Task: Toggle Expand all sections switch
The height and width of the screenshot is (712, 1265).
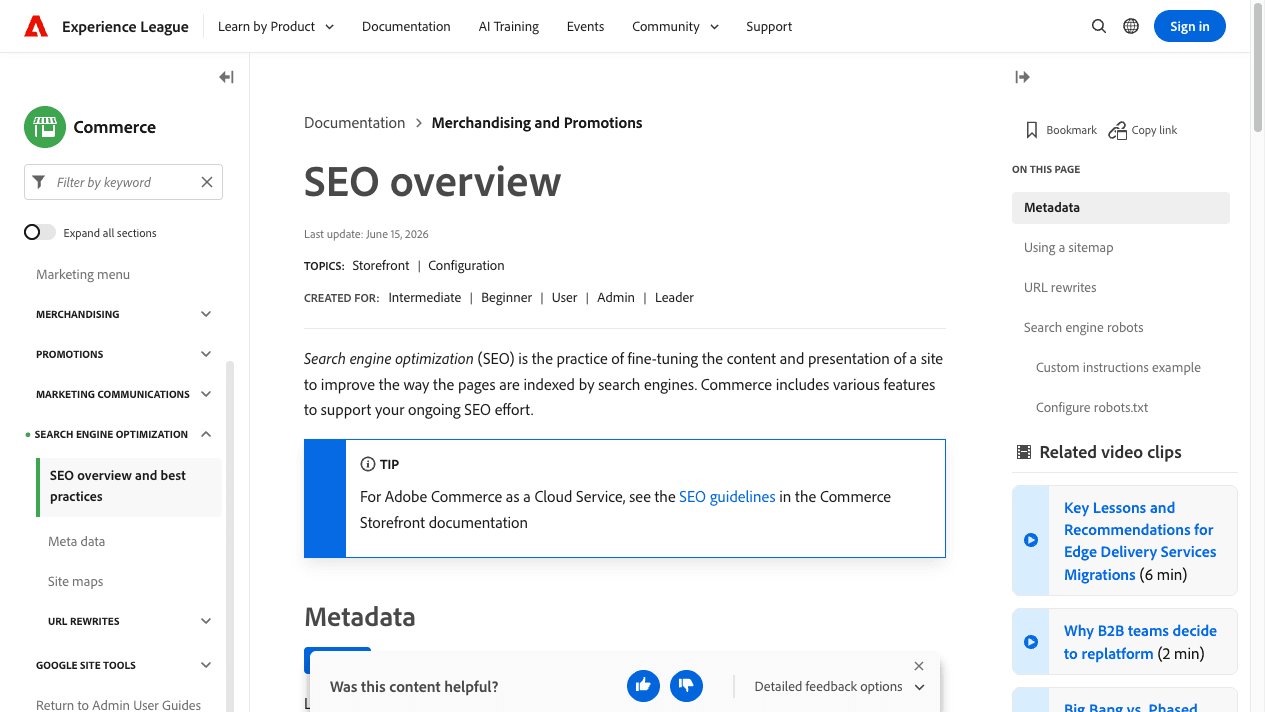Action: click(40, 232)
